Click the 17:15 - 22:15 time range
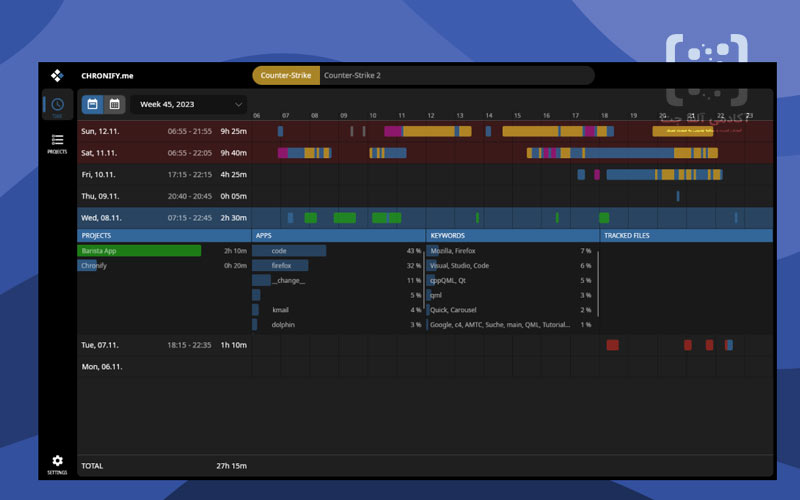Screen dimensions: 800x500 [x=189, y=174]
